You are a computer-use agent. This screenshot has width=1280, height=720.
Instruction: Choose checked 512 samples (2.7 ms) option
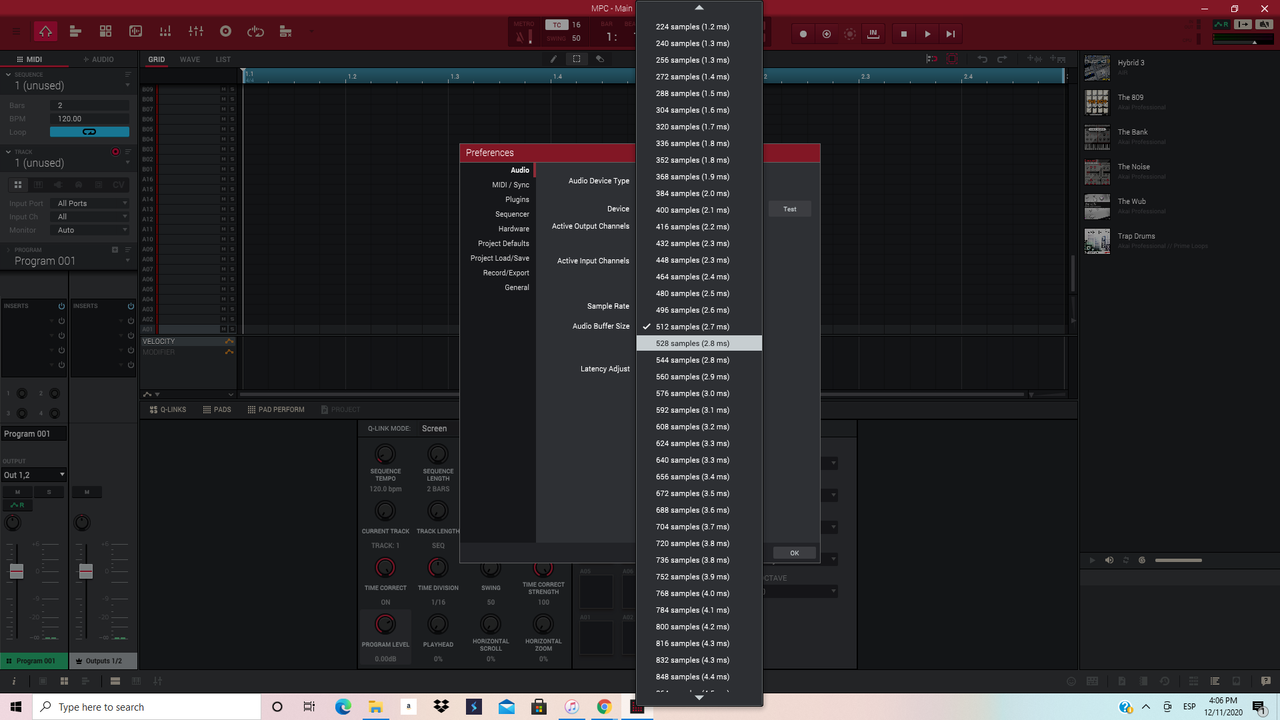click(x=699, y=327)
